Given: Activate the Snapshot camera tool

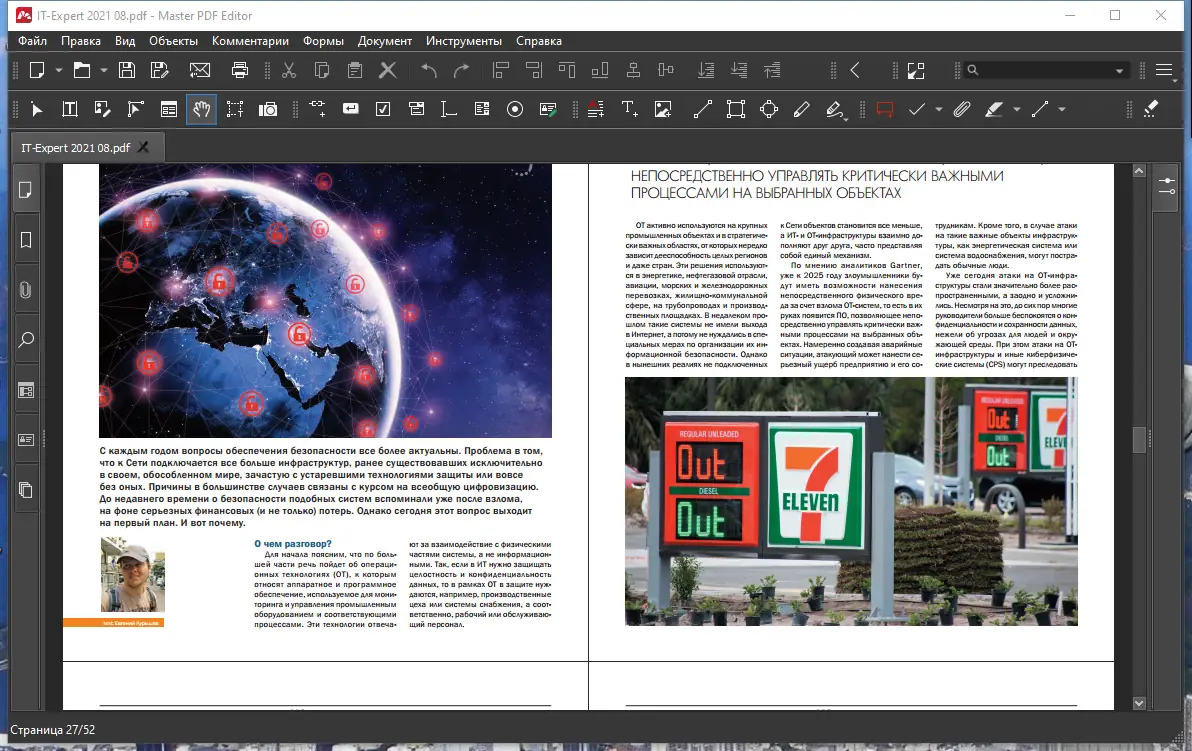Looking at the screenshot, I should coord(267,109).
